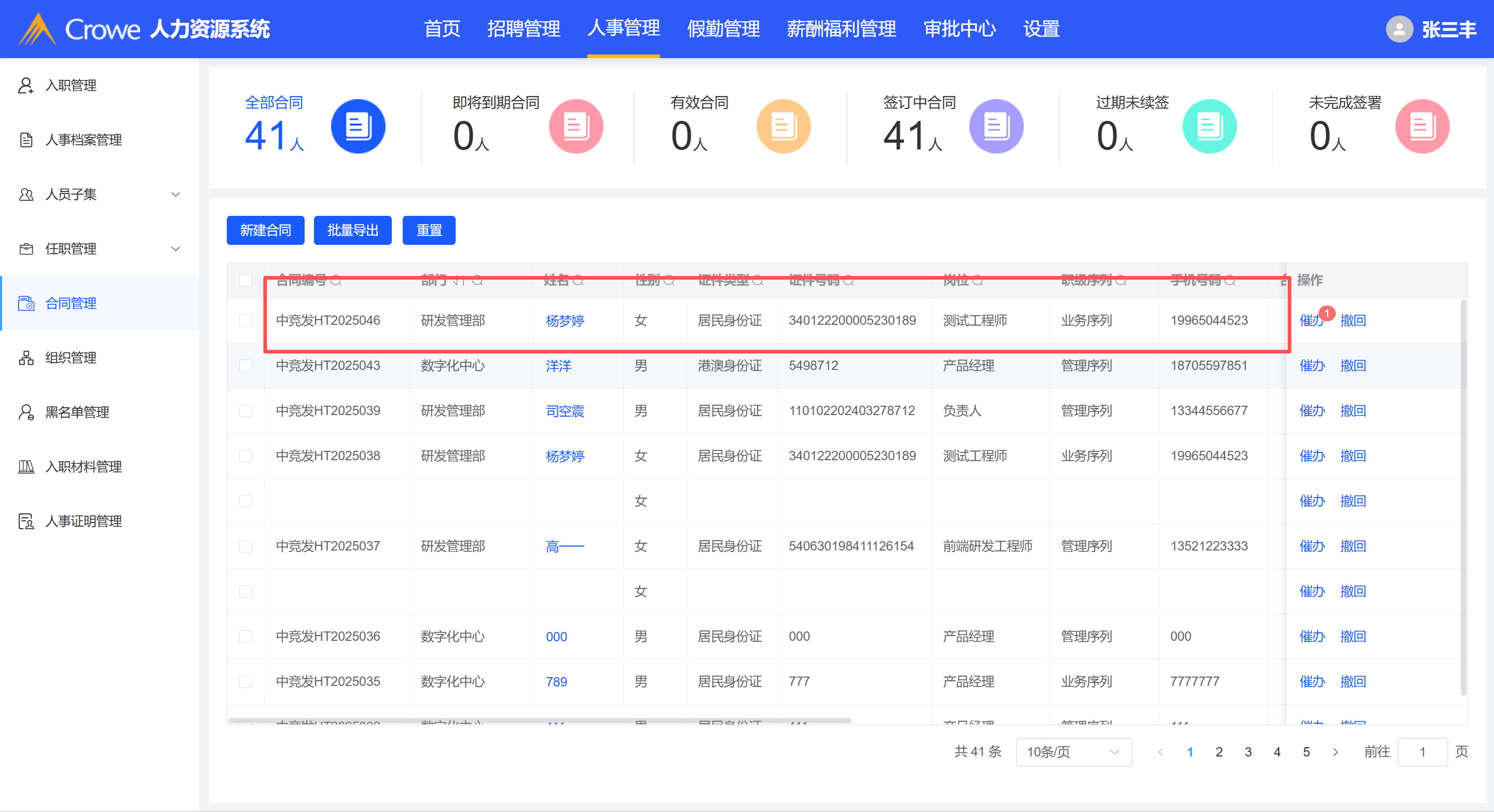Click the 组织管理 hierarchy icon in sidebar
This screenshot has height=812, width=1494.
point(25,358)
